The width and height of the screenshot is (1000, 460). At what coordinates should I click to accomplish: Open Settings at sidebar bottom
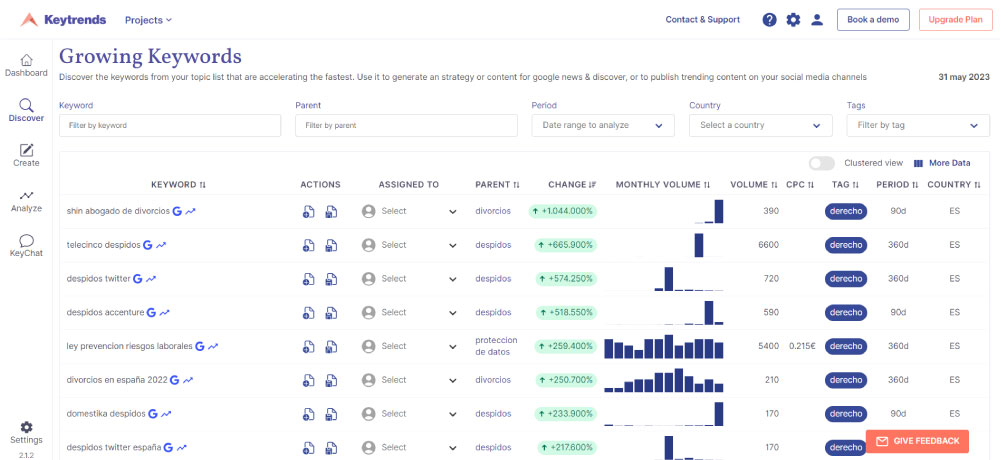point(26,433)
